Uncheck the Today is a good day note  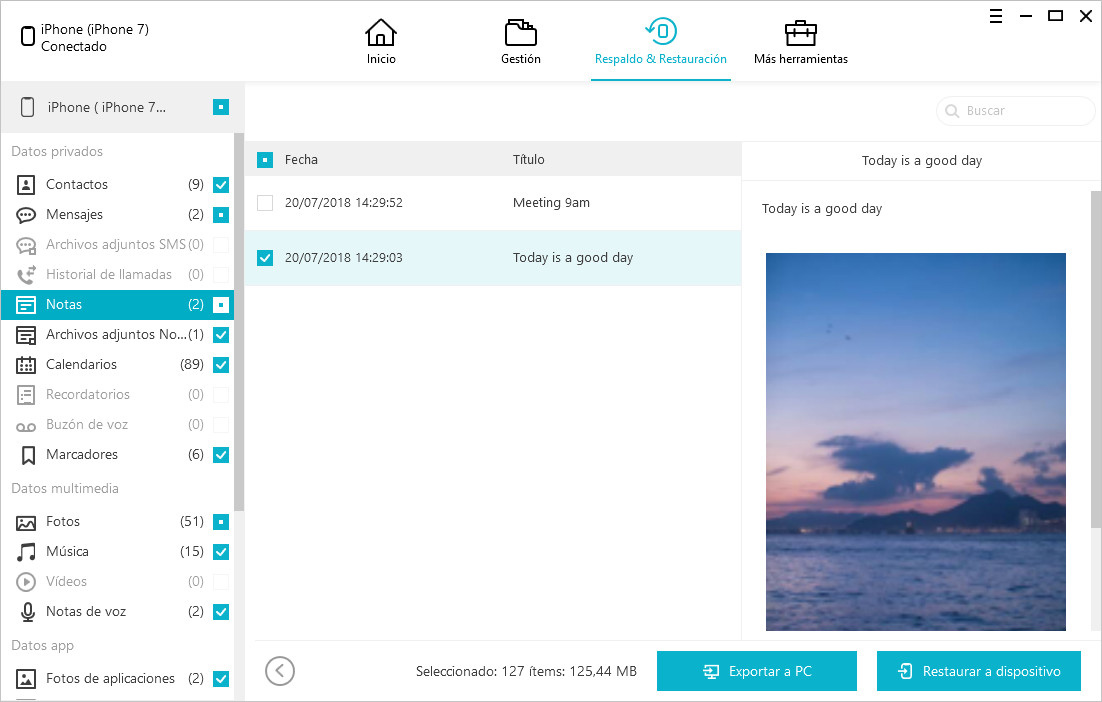[265, 258]
